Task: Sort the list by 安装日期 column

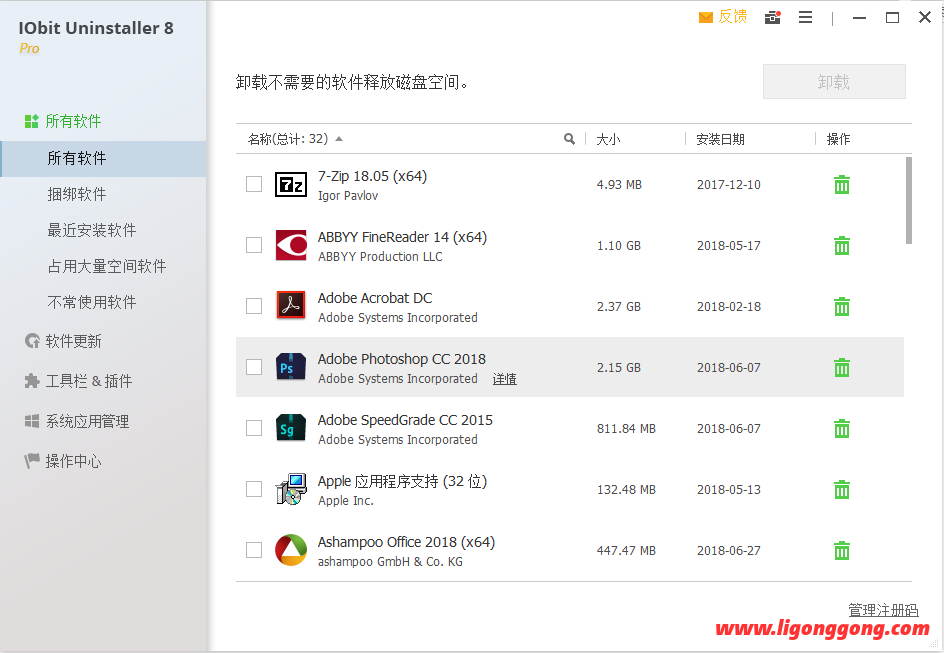Action: click(x=721, y=140)
